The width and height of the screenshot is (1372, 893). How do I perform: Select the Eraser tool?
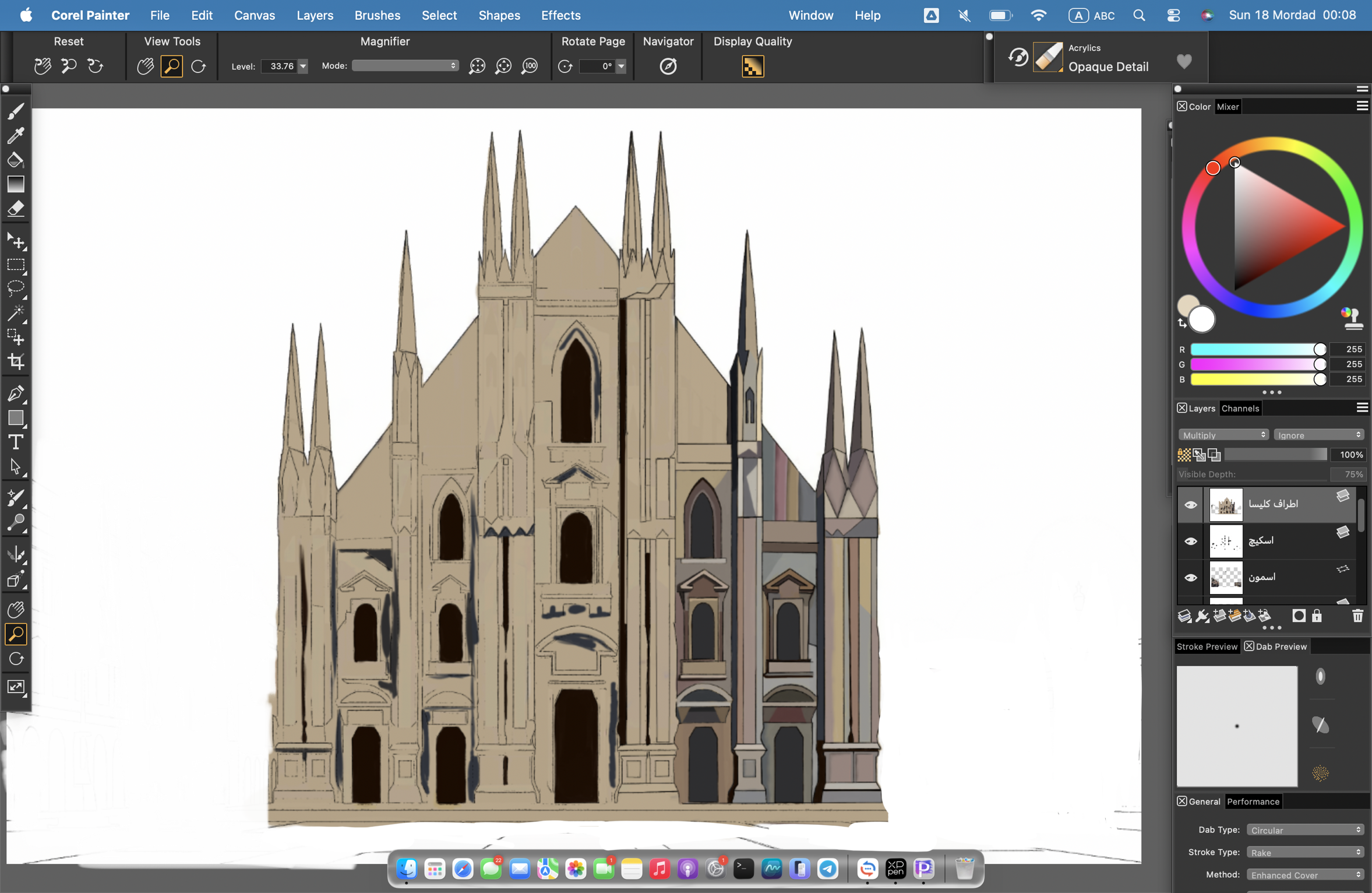coord(16,209)
